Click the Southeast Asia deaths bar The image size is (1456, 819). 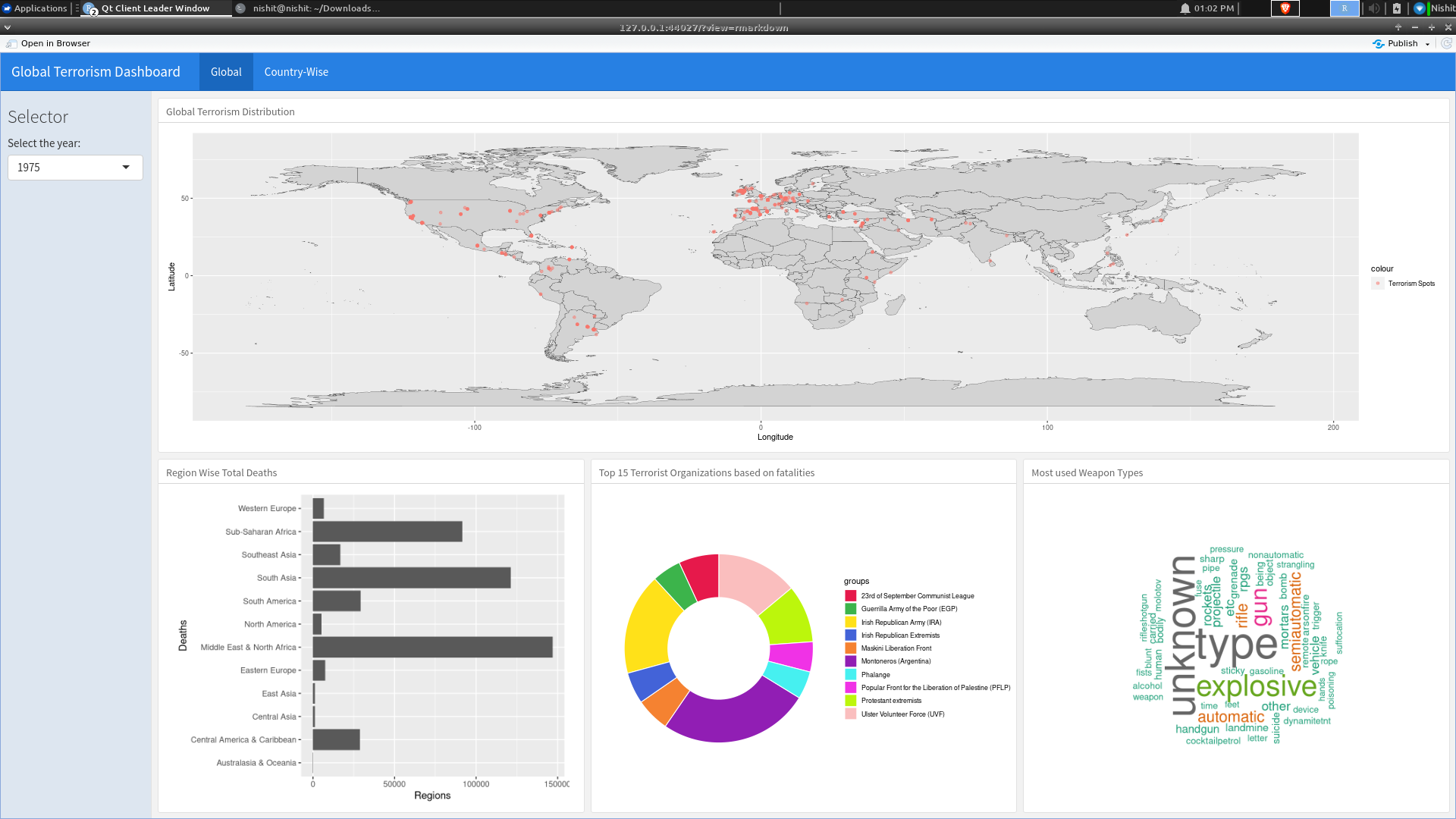pos(326,554)
